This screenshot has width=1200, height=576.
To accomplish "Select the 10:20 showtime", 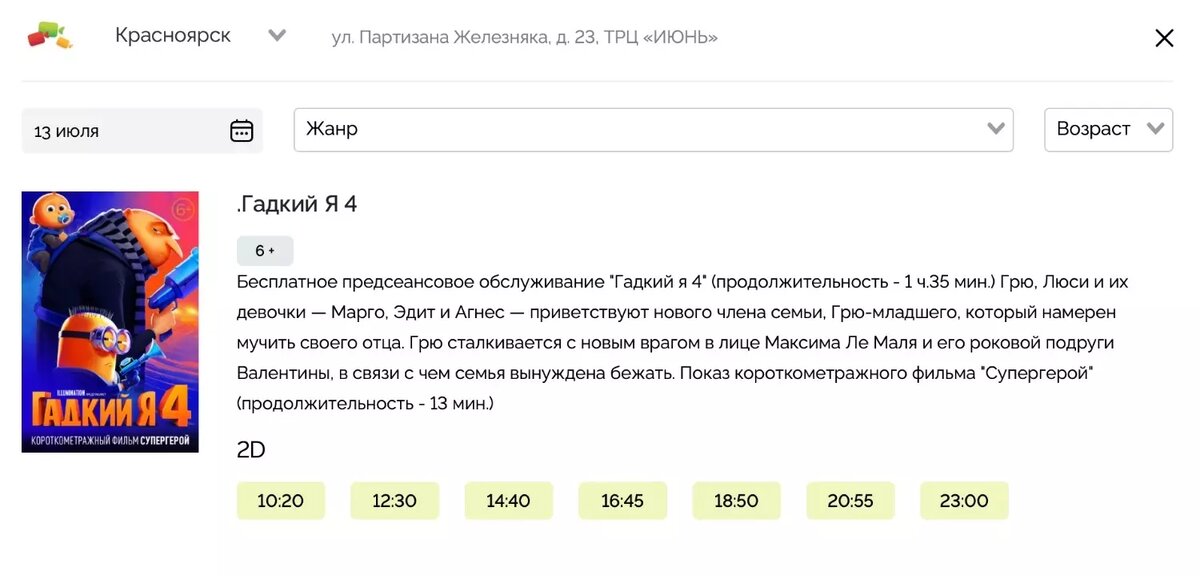I will click(x=281, y=500).
